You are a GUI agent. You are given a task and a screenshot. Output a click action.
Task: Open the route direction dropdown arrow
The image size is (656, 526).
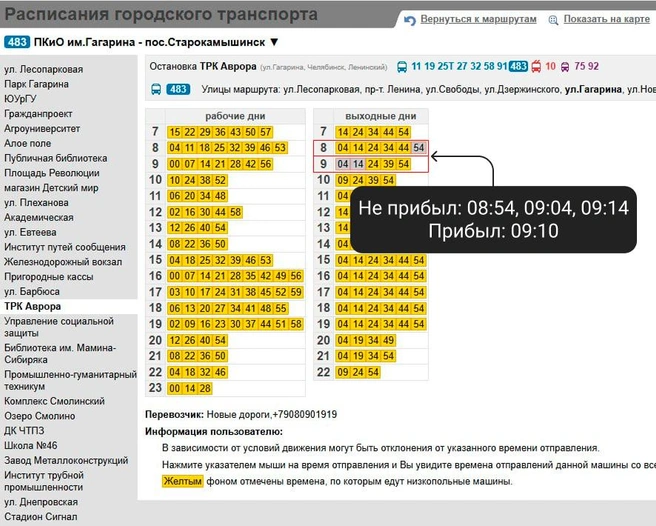click(x=274, y=42)
